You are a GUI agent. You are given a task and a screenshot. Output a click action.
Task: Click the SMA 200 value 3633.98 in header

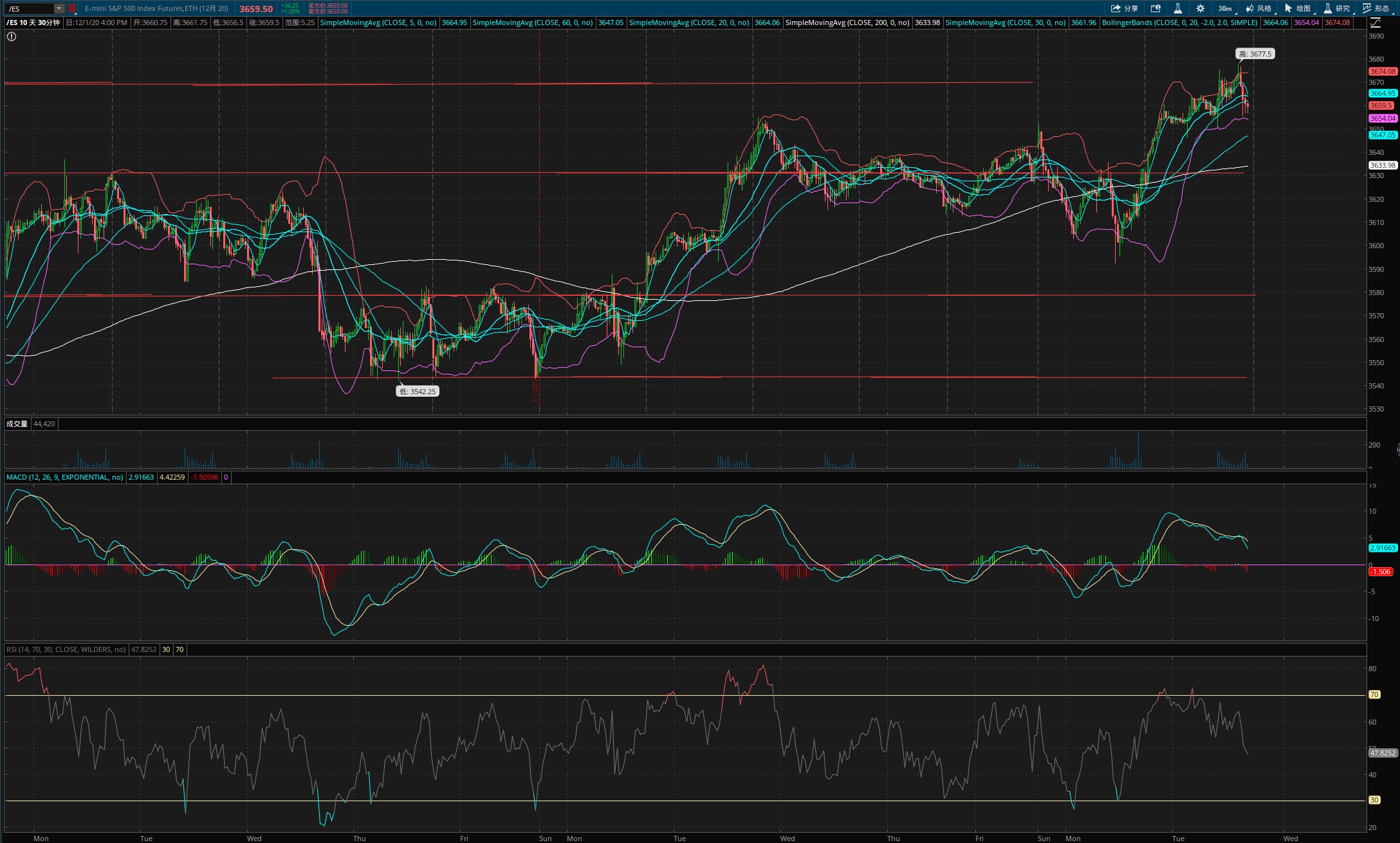(927, 23)
